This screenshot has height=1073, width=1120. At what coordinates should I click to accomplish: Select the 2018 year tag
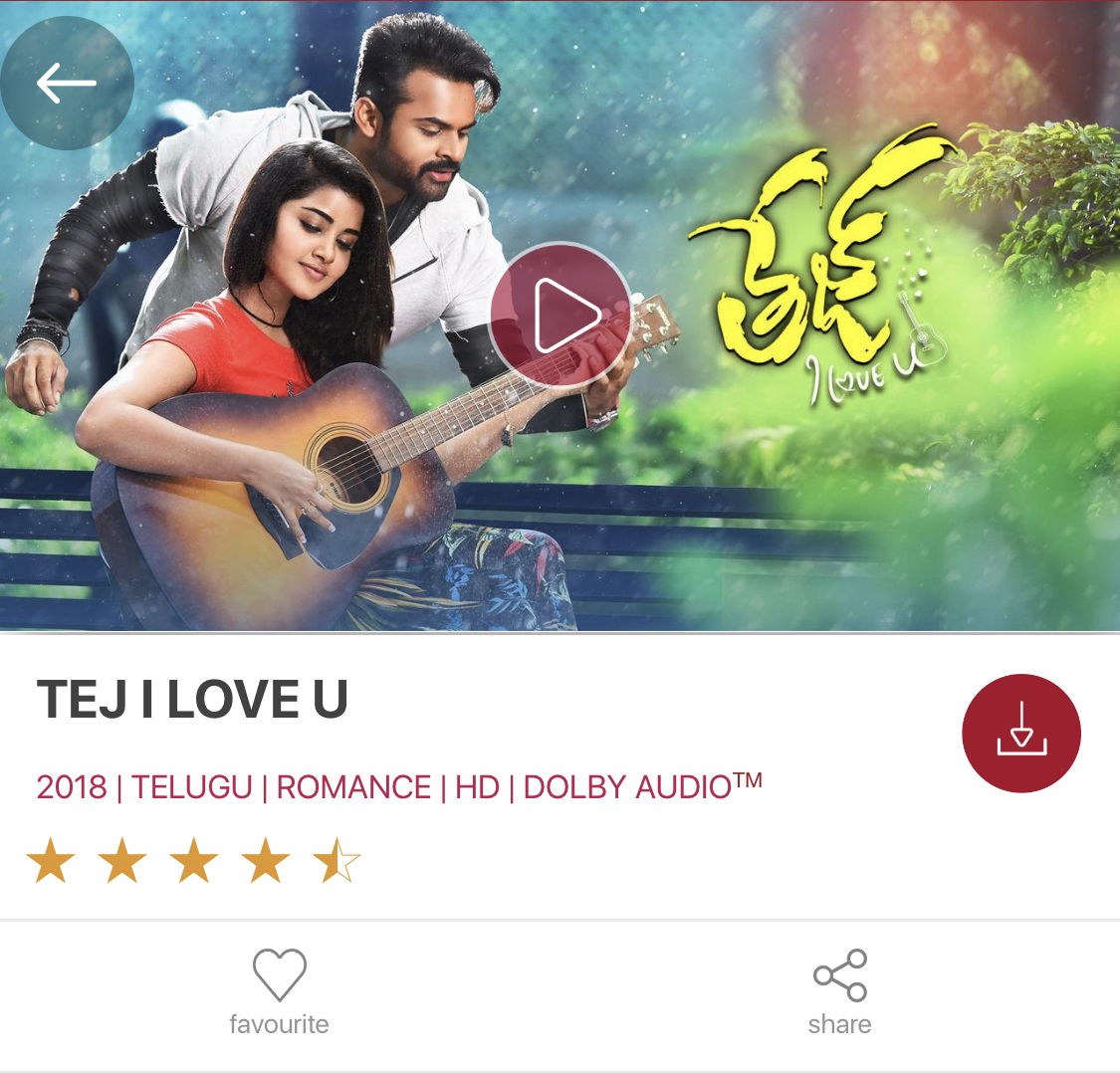72,787
